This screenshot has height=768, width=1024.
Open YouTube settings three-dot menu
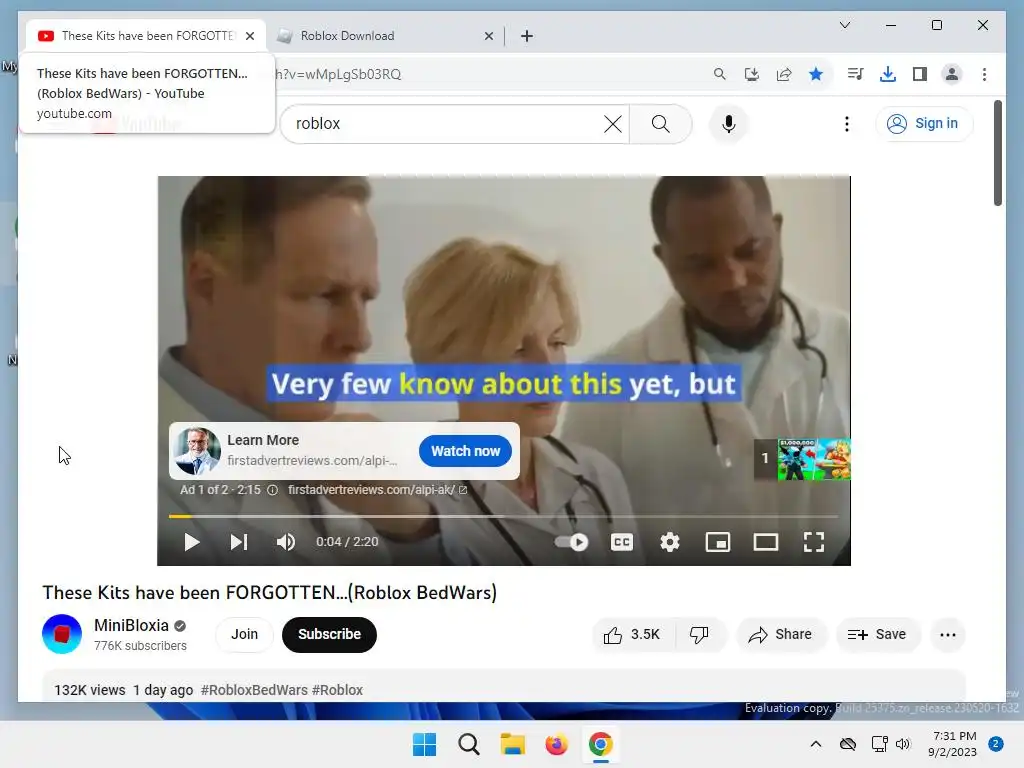coord(846,124)
